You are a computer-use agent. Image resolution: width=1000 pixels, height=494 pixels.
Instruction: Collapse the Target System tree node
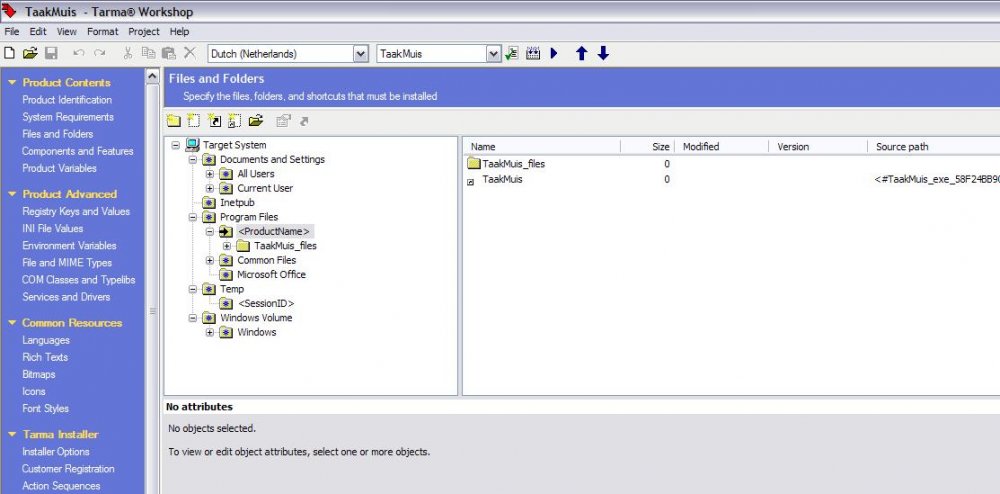pyautogui.click(x=176, y=145)
